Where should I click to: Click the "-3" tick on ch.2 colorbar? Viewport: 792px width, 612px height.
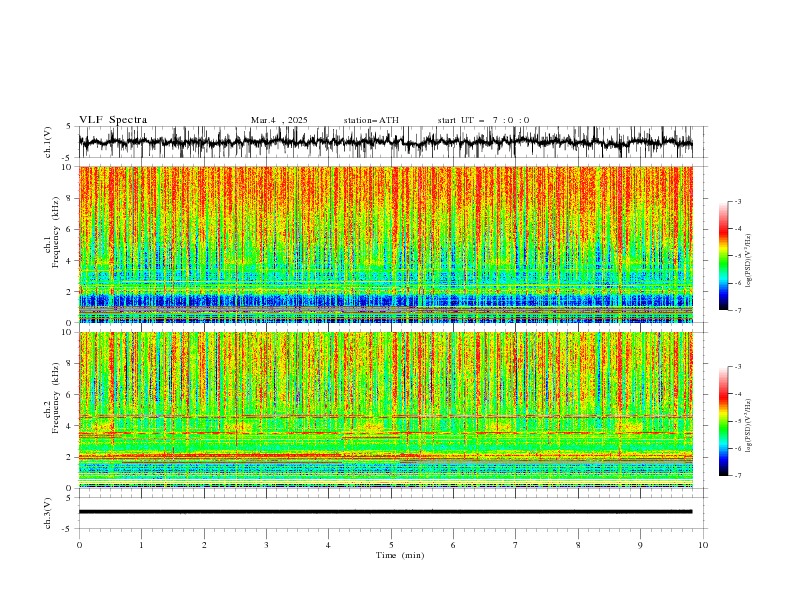tap(737, 367)
